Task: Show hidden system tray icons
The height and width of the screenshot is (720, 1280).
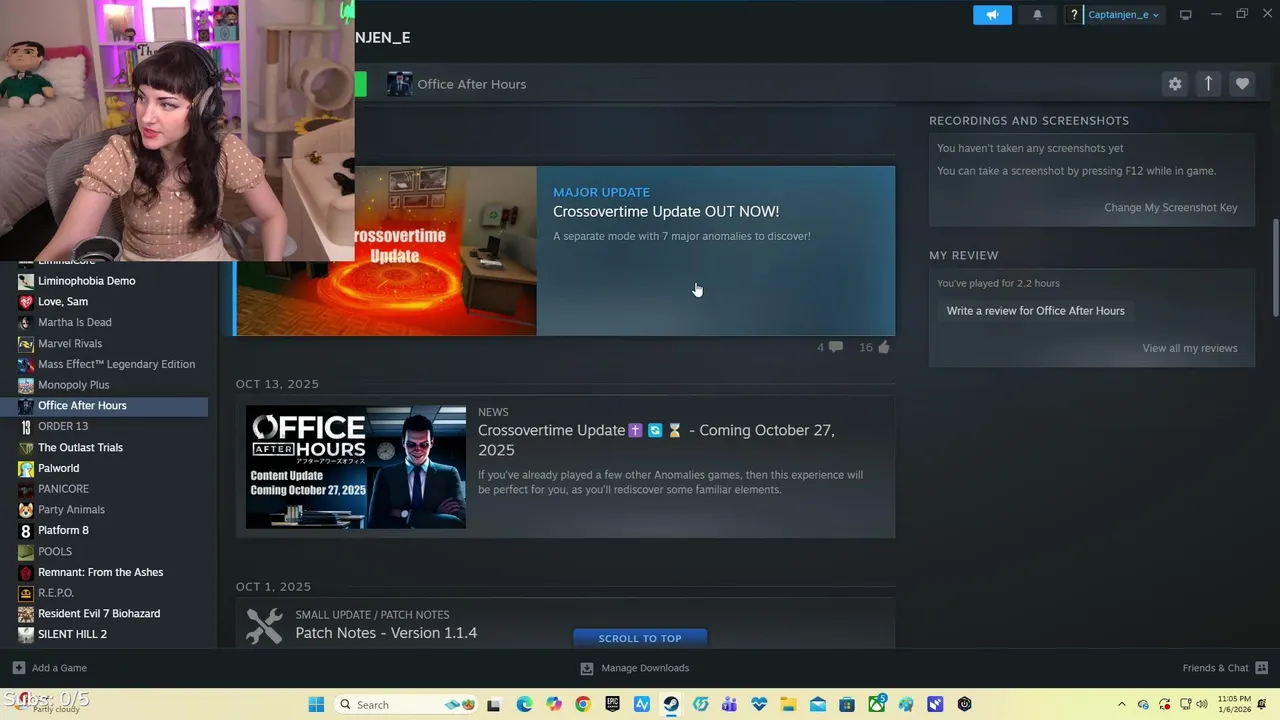Action: coord(1121,704)
